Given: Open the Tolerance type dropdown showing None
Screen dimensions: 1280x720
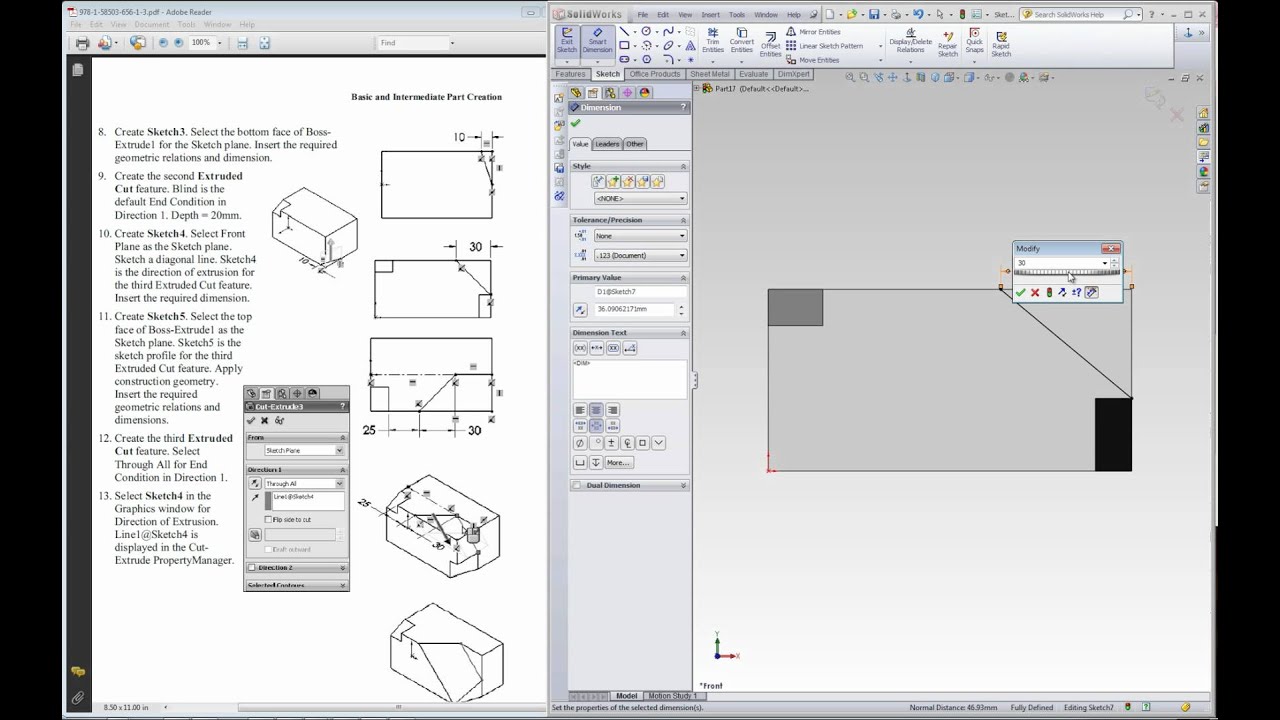Looking at the screenshot, I should click(x=640, y=236).
